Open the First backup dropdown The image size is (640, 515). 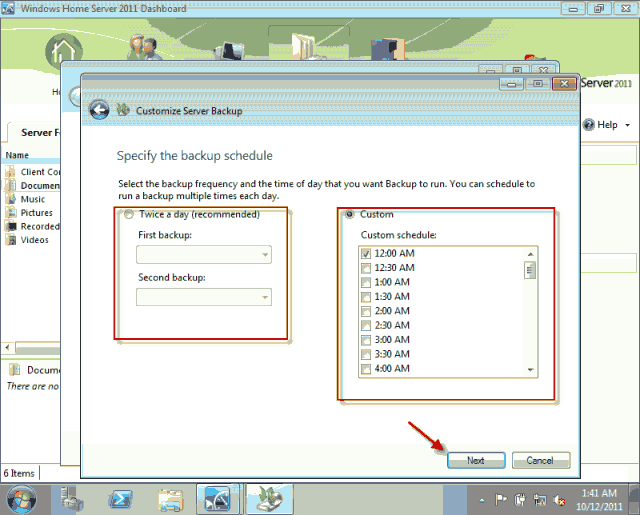[204, 255]
